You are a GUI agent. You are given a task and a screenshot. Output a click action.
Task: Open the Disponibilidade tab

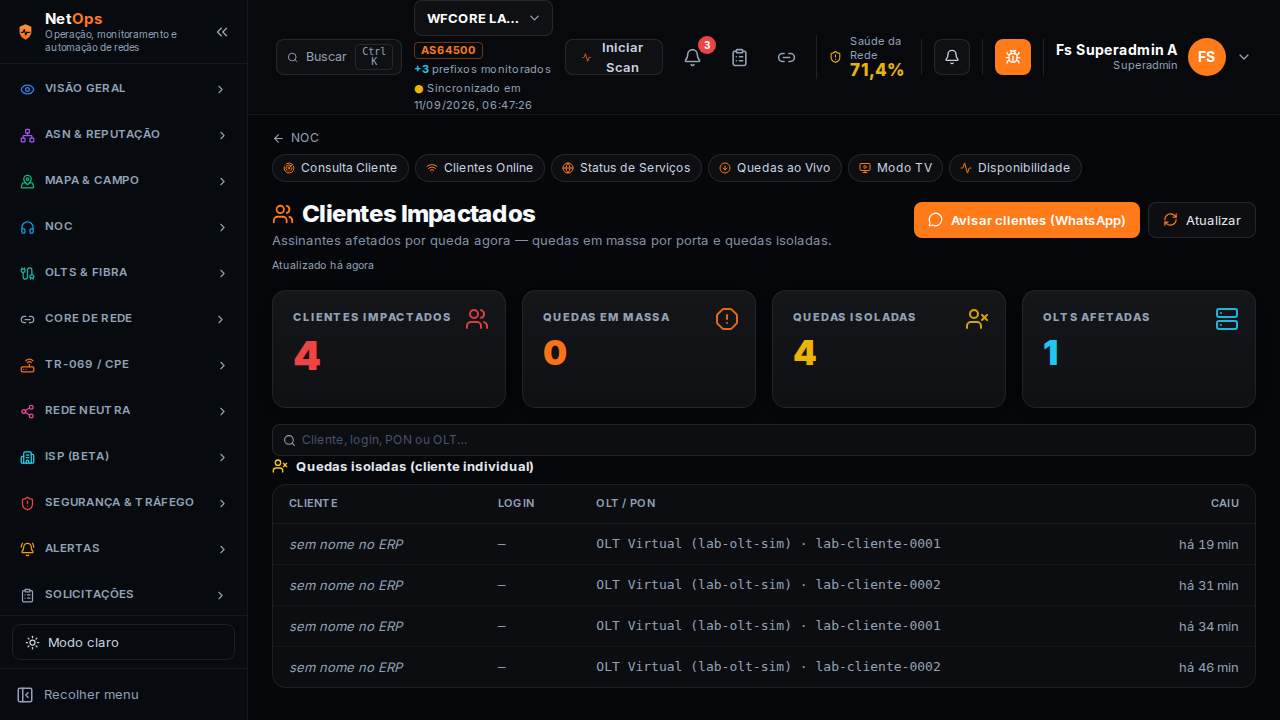1015,168
